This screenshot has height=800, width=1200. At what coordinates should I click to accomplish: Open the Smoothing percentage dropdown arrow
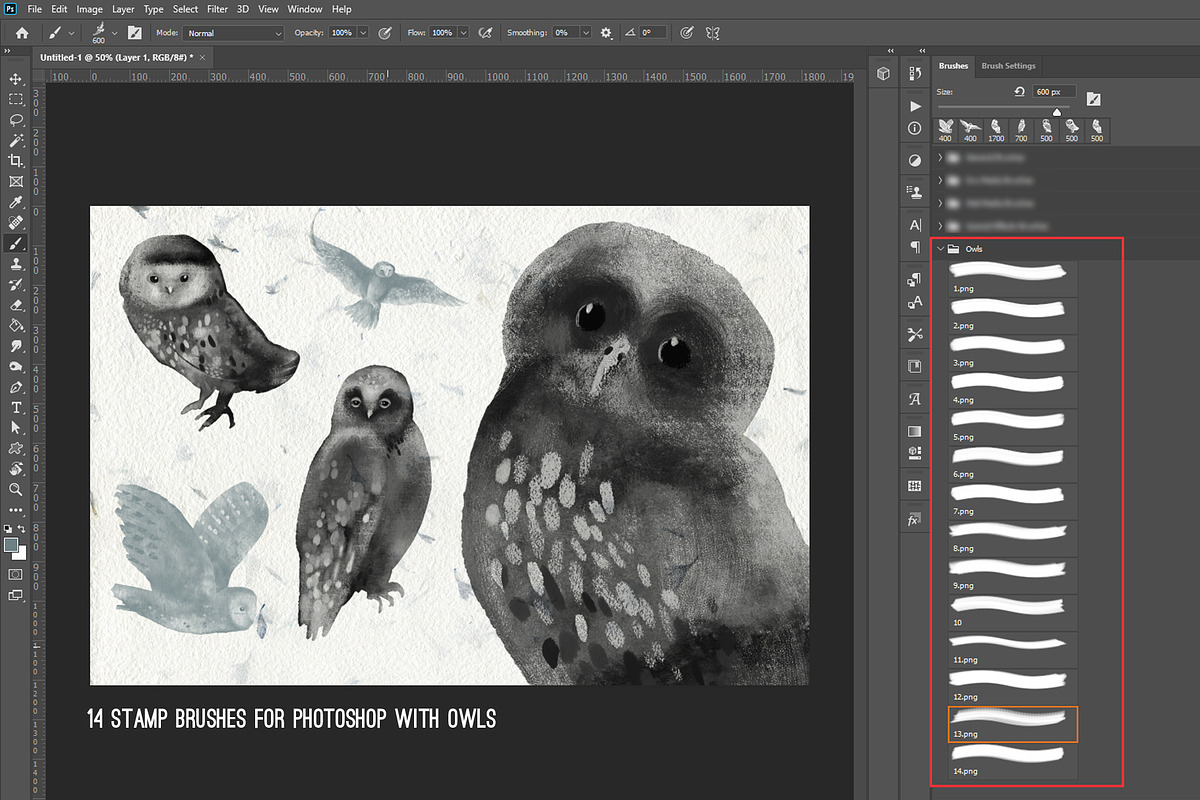(x=585, y=33)
